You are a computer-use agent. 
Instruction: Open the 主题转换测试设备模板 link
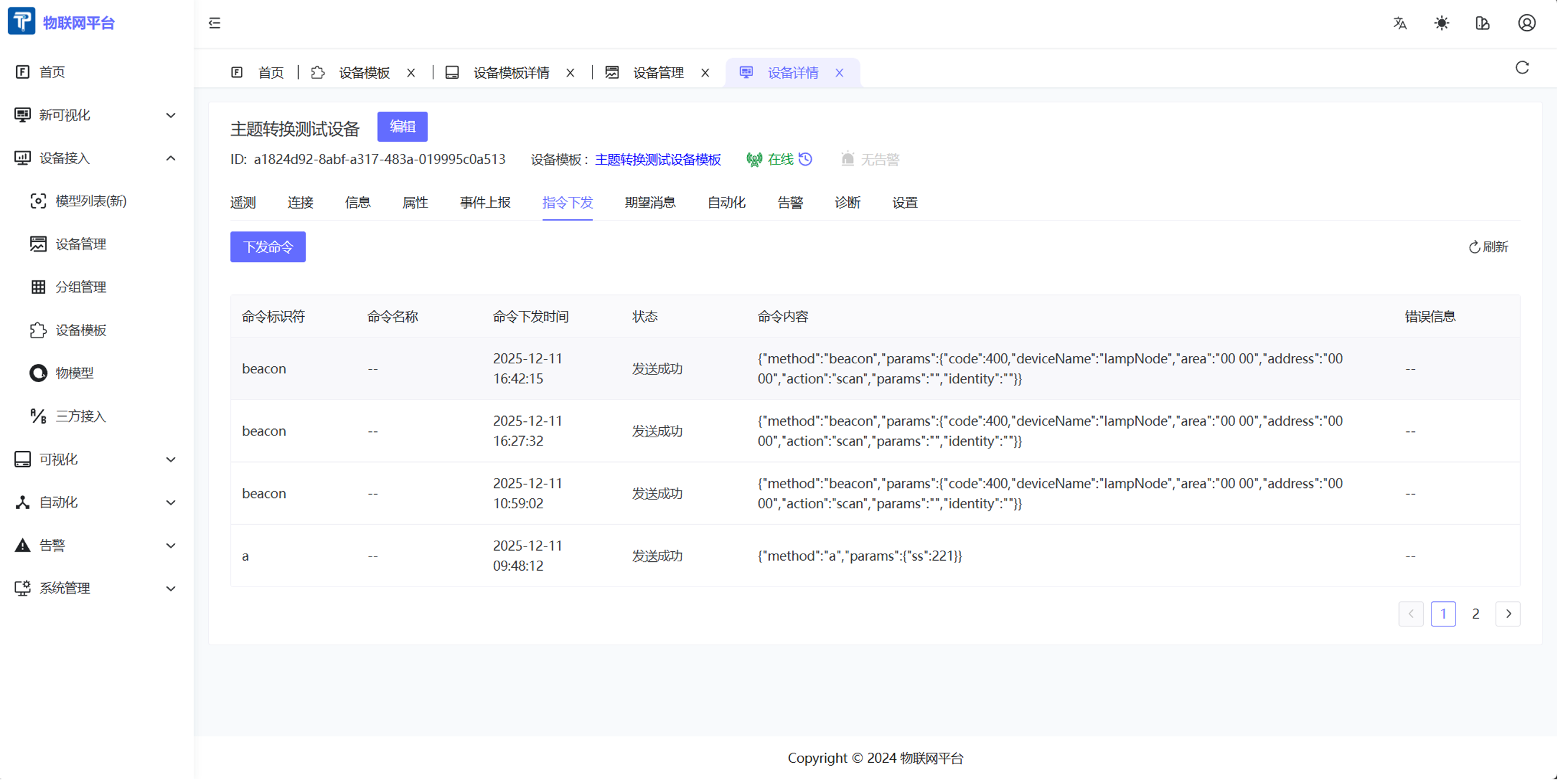pyautogui.click(x=658, y=160)
